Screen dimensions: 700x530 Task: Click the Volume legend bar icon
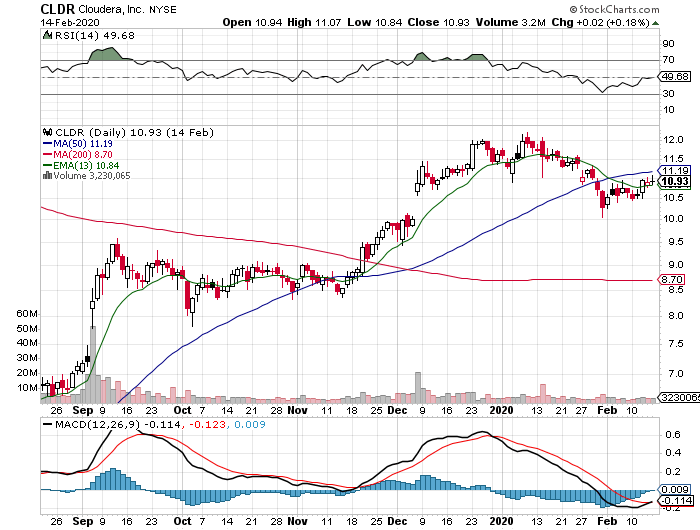[x=45, y=176]
